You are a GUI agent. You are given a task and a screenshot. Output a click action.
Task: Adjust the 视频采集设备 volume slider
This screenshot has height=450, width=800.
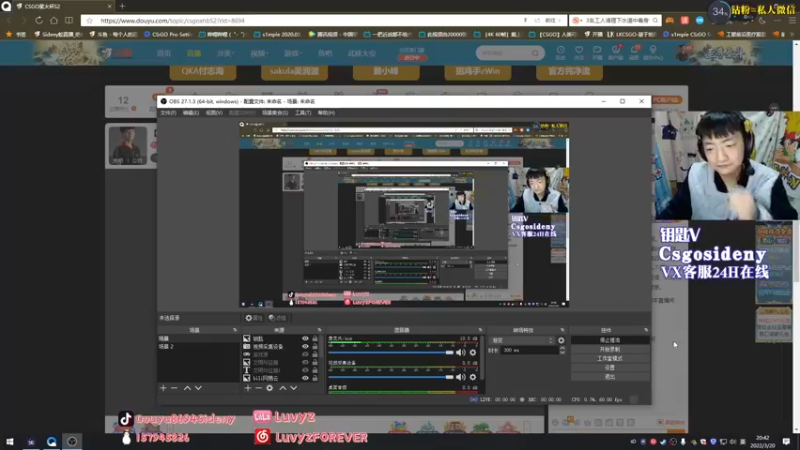[x=391, y=377]
